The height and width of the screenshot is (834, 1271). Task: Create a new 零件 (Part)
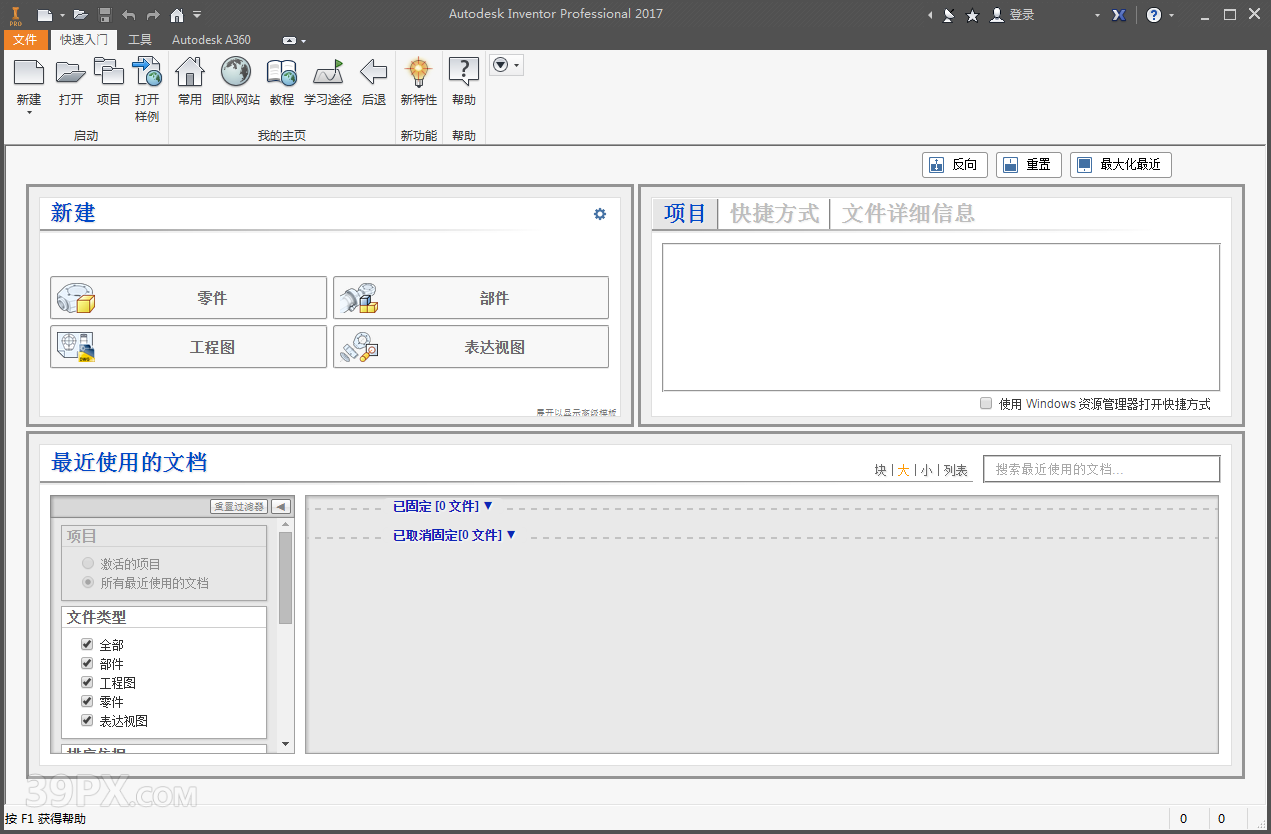[188, 298]
